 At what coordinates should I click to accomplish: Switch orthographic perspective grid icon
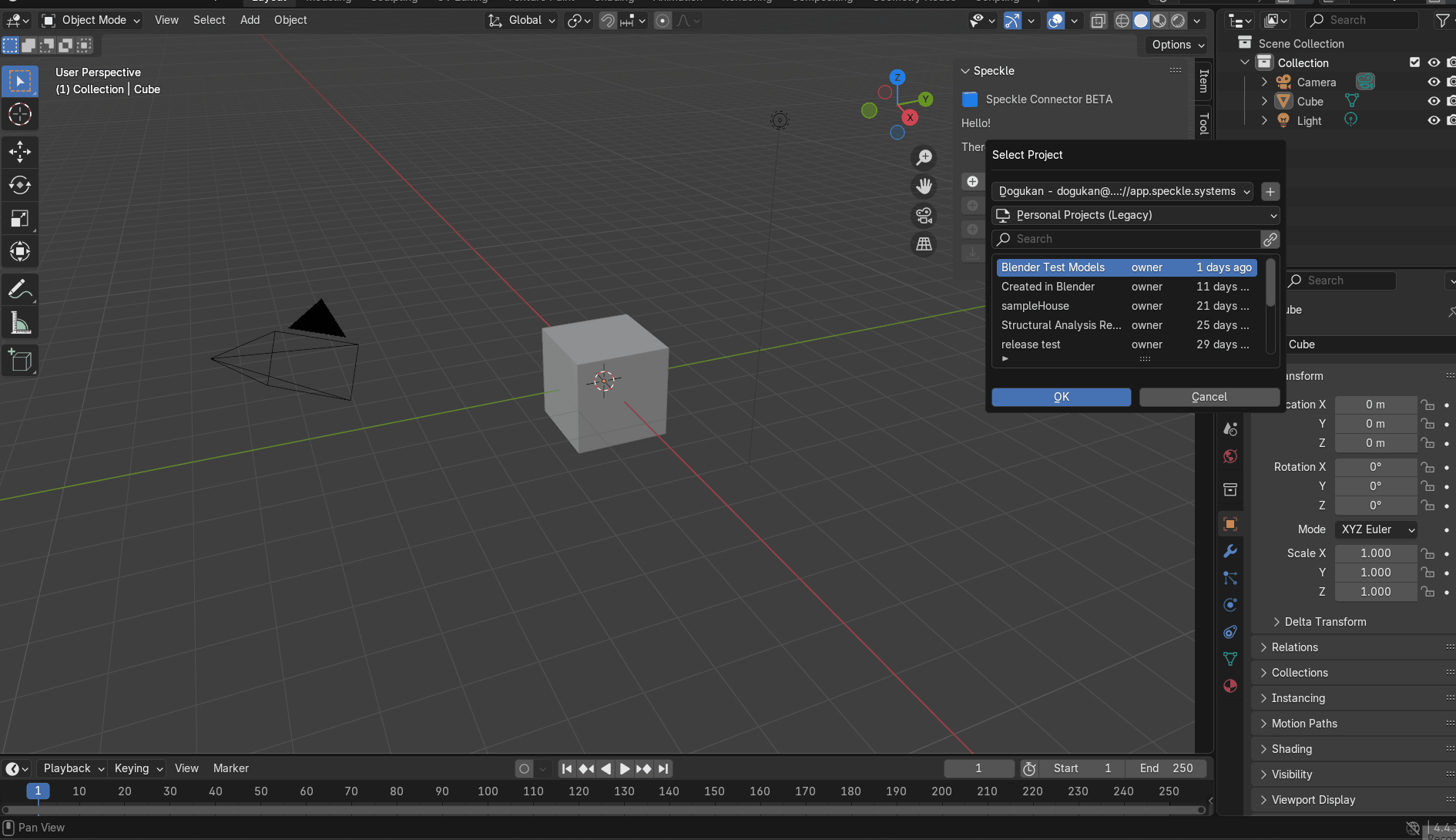(x=924, y=244)
